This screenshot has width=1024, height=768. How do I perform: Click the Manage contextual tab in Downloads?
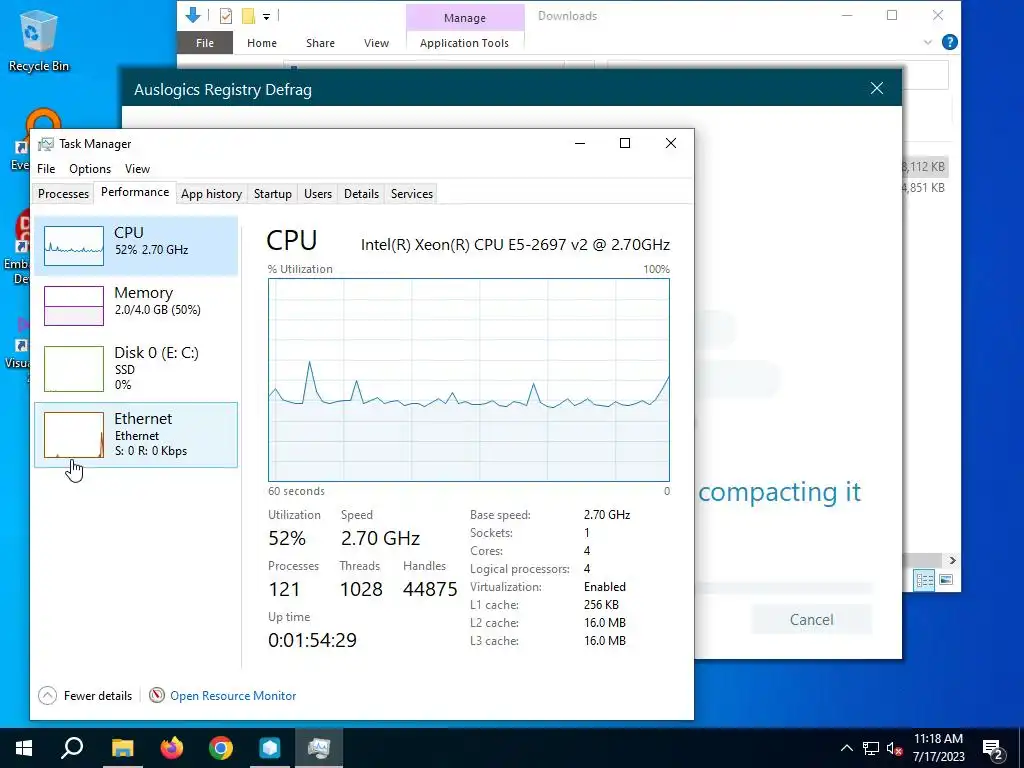465,18
